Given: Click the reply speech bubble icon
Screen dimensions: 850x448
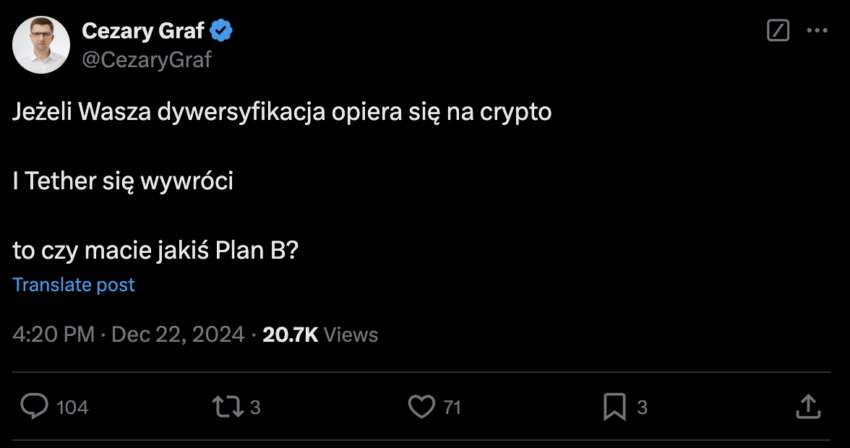Looking at the screenshot, I should pyautogui.click(x=34, y=406).
